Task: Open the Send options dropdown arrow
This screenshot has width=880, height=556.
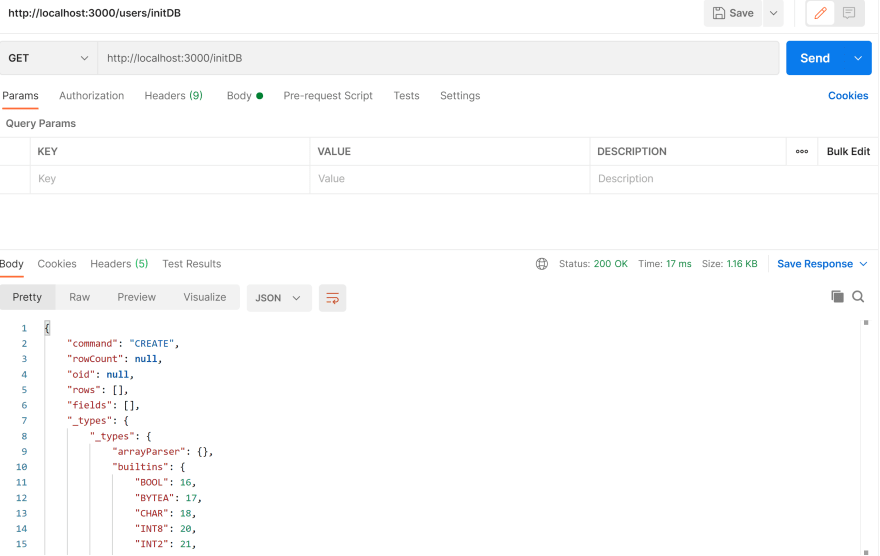Action: (858, 58)
